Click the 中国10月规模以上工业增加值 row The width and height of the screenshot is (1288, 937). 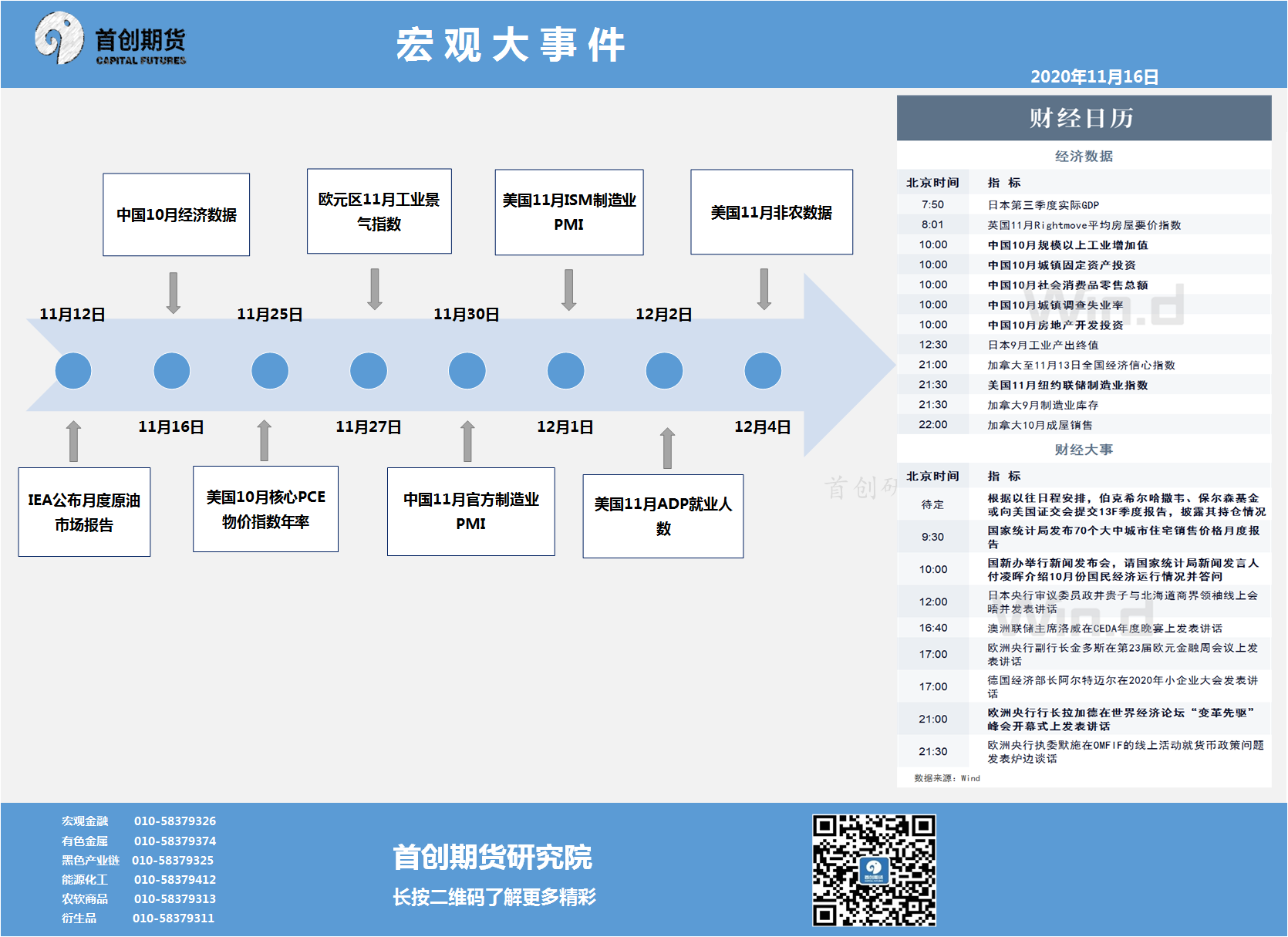[1067, 245]
